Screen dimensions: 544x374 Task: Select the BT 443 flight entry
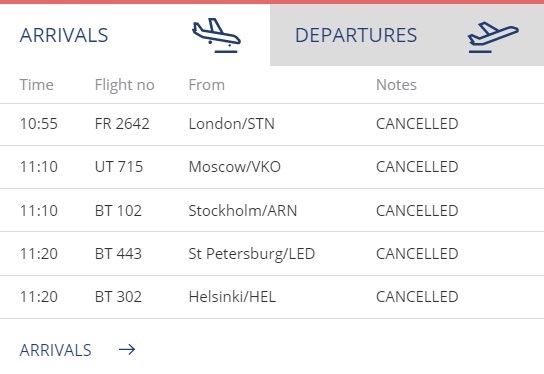click(272, 254)
